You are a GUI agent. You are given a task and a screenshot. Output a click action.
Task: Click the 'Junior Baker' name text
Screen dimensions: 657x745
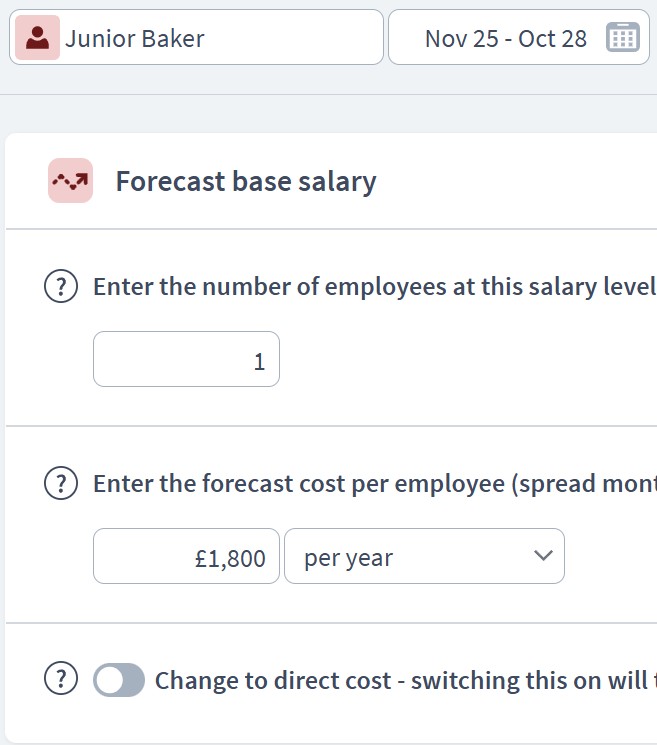pyautogui.click(x=135, y=39)
